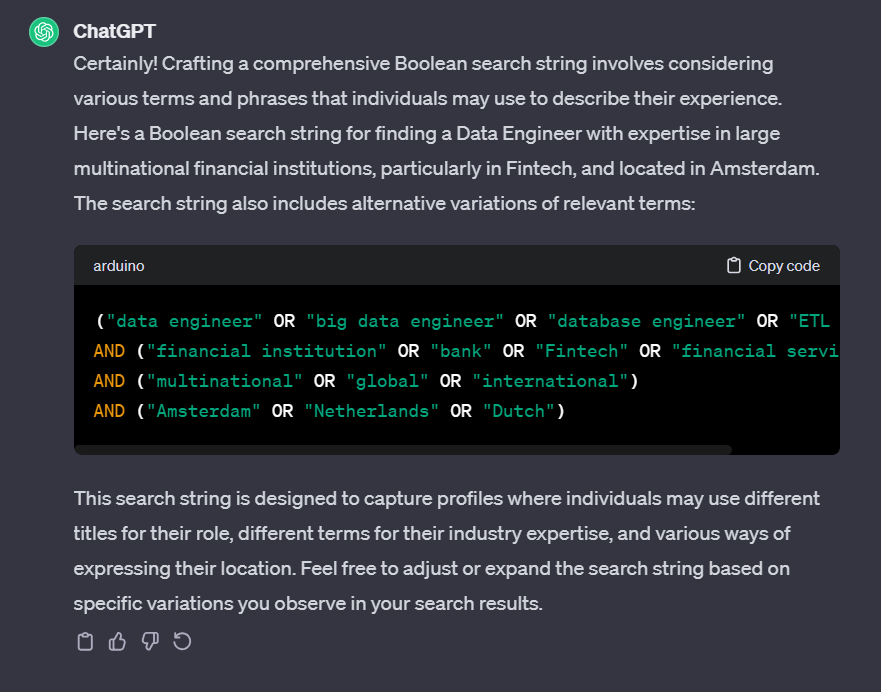Viewport: 881px width, 692px height.
Task: Click the ChatGPT sender name label
Action: point(112,31)
